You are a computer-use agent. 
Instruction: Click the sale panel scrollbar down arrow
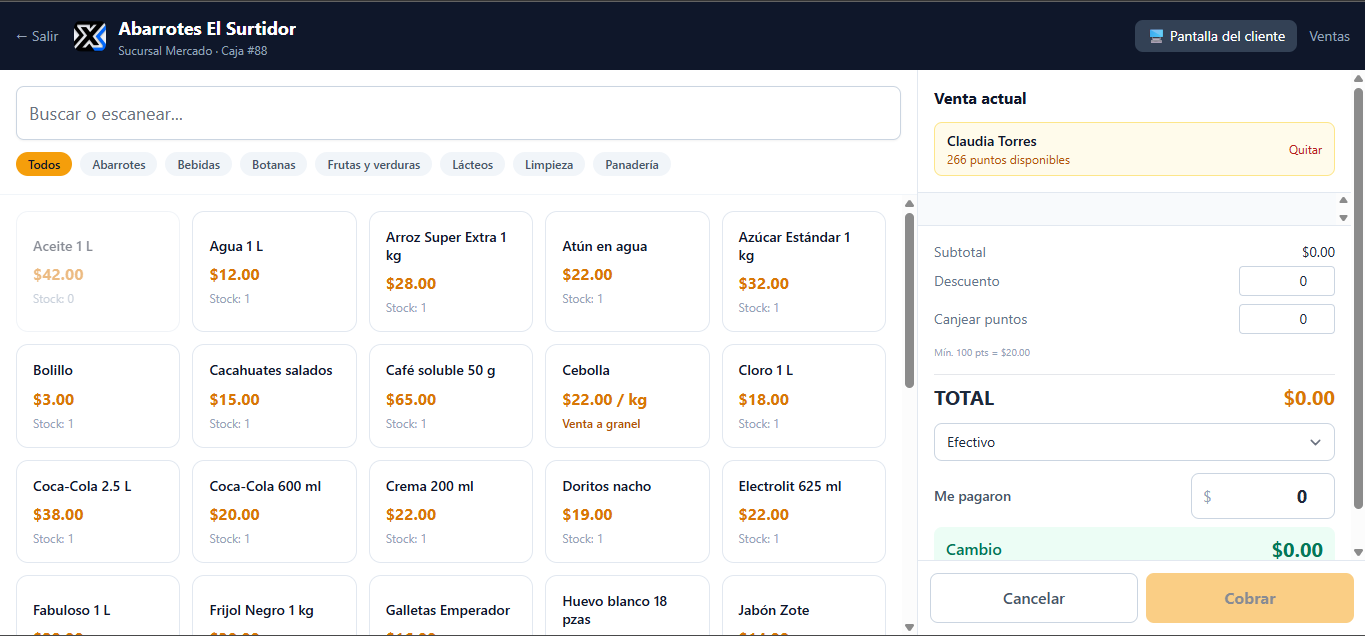pos(1358,552)
